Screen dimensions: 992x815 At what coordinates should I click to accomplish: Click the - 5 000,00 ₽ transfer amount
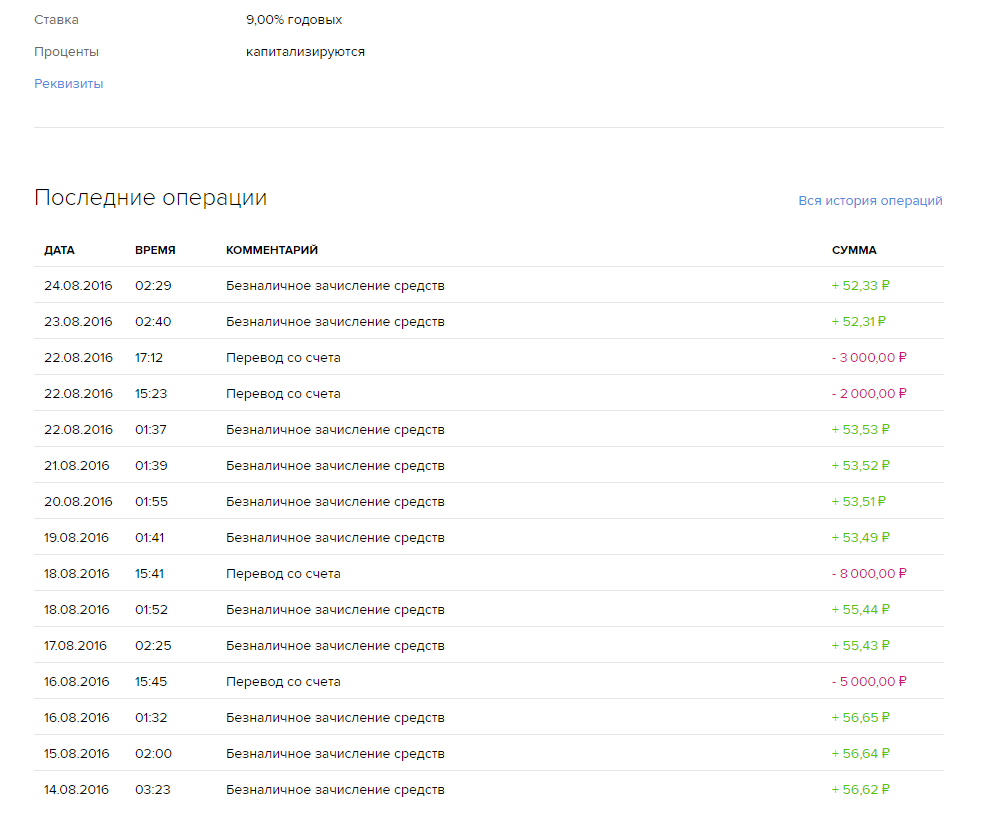point(869,682)
